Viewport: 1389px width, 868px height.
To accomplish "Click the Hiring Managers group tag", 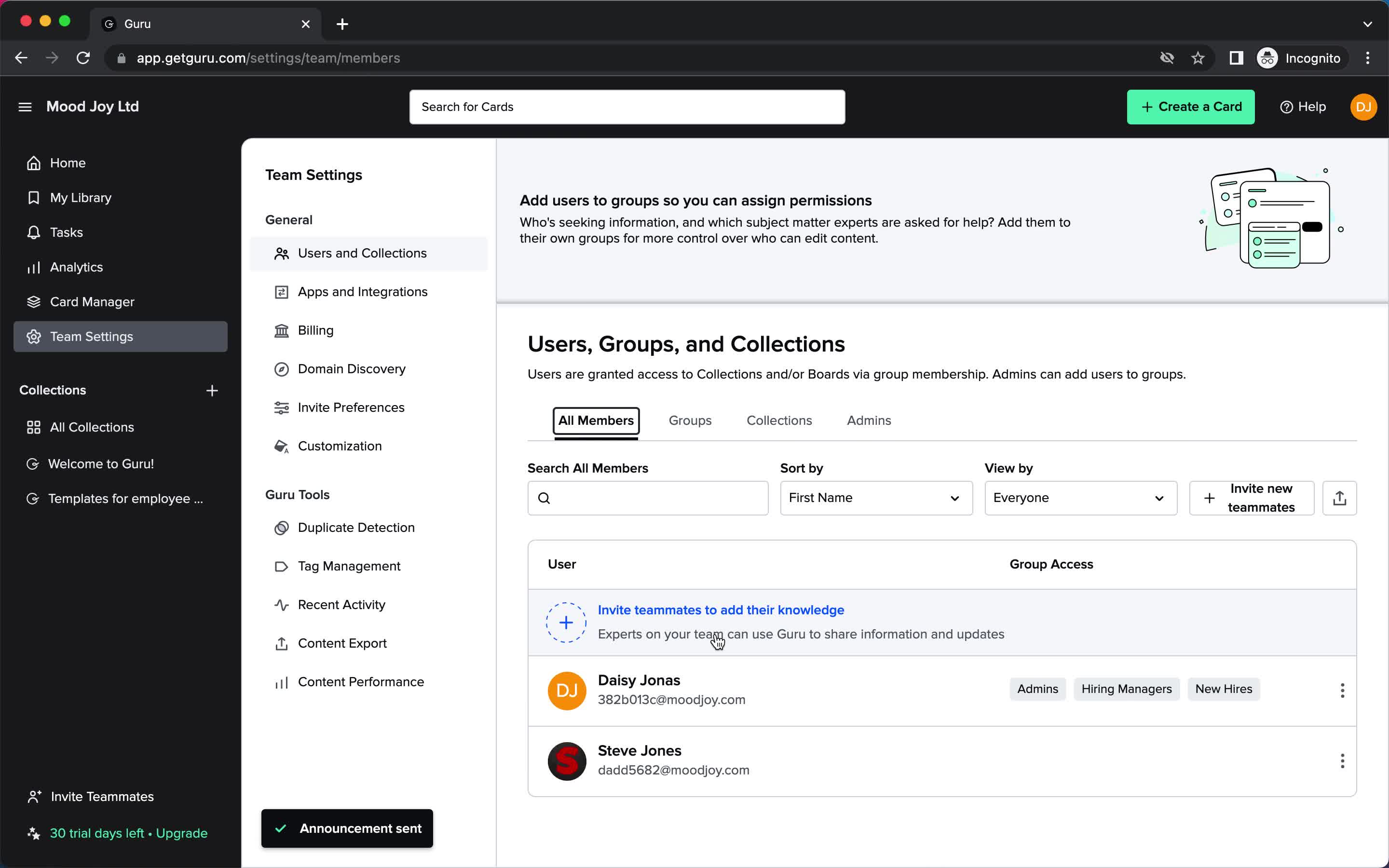I will [1126, 689].
